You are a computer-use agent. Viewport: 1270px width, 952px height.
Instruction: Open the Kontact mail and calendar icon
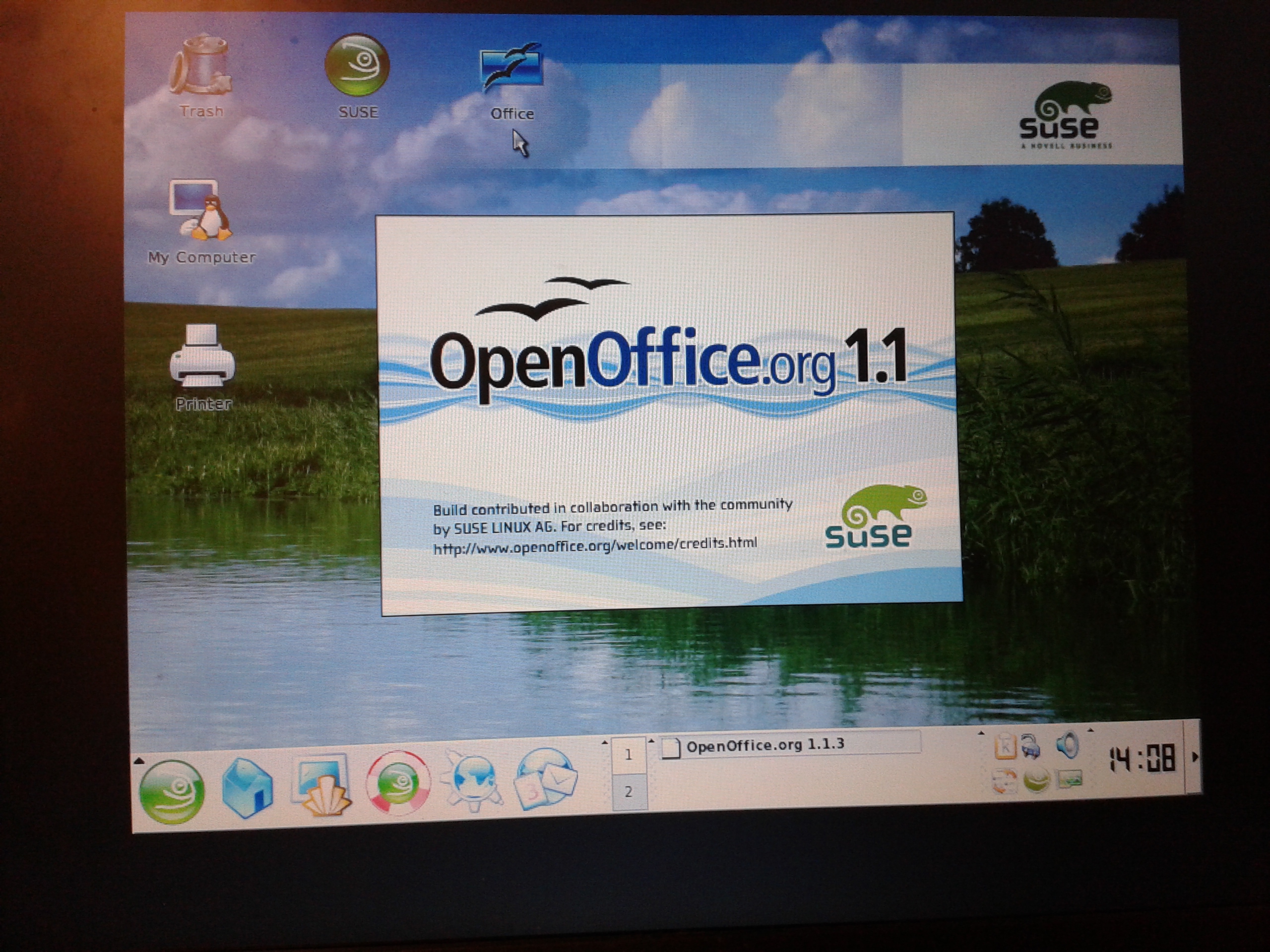[546, 778]
